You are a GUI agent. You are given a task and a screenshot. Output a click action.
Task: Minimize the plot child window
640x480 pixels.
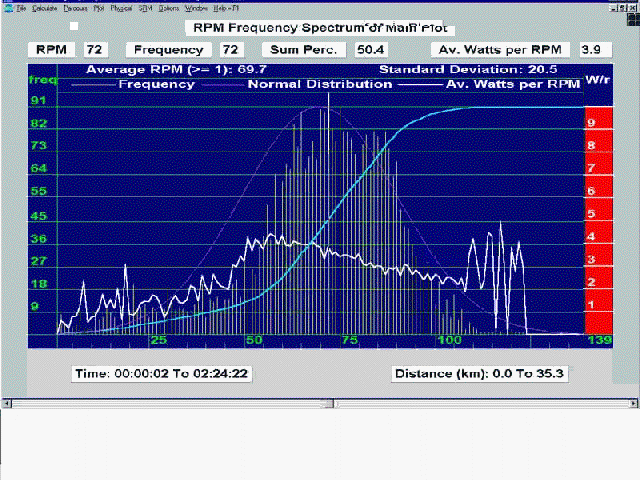(x=613, y=8)
